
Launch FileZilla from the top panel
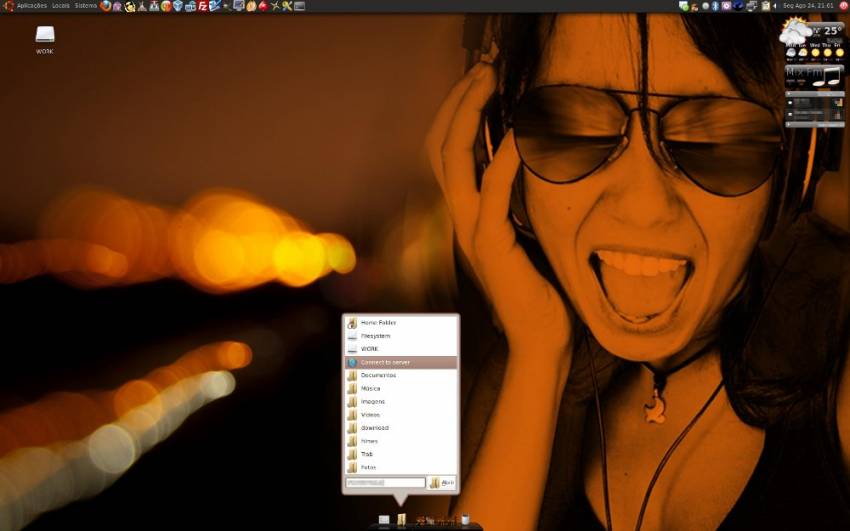[202, 6]
